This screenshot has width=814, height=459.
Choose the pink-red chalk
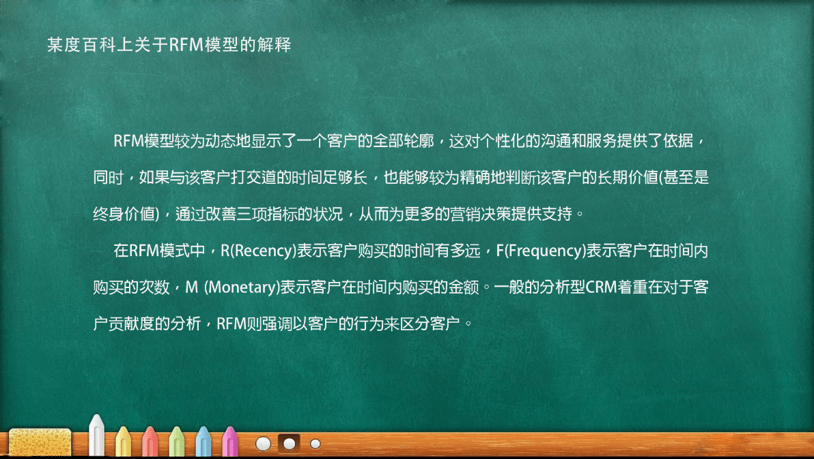coord(150,441)
